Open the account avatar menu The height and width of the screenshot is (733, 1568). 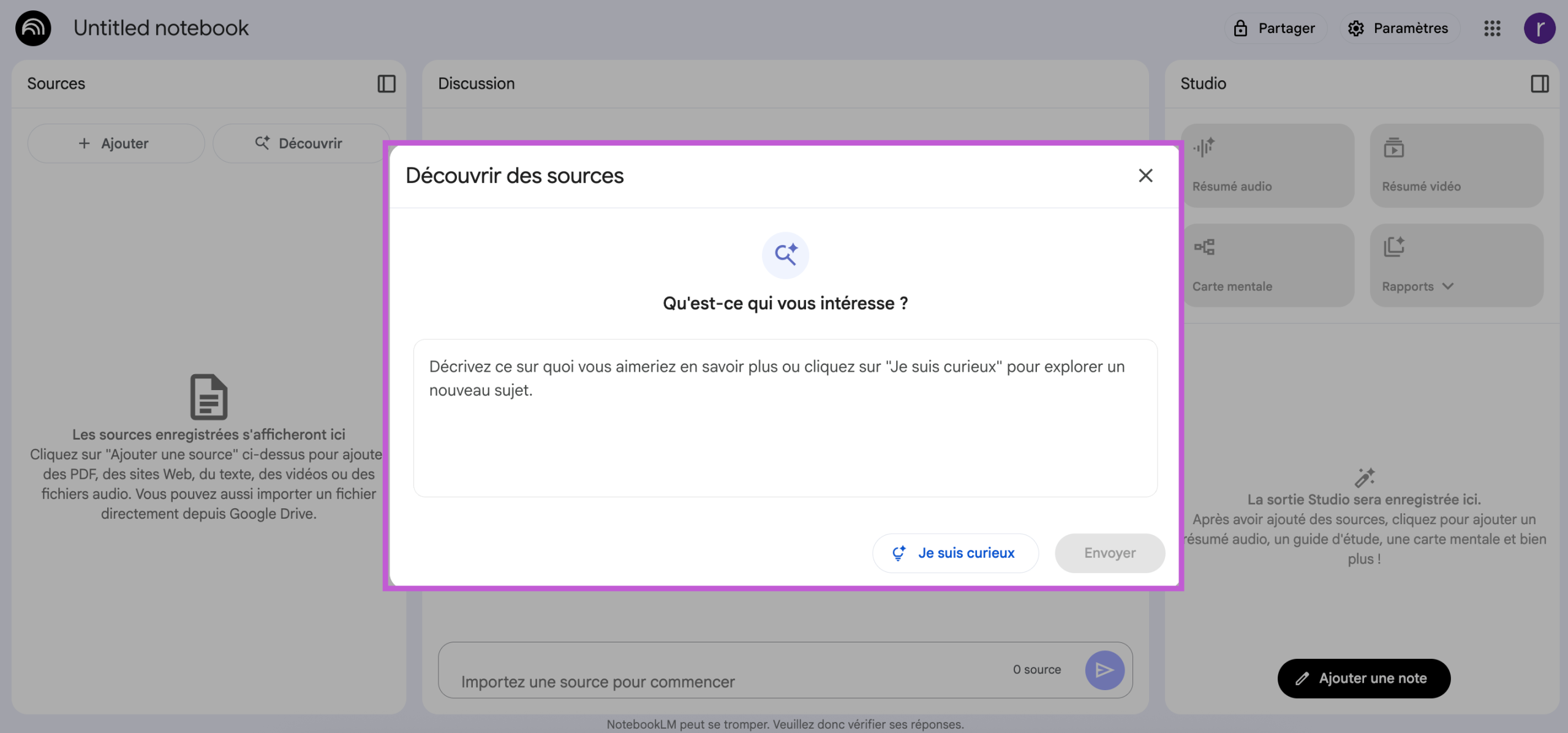[1539, 28]
